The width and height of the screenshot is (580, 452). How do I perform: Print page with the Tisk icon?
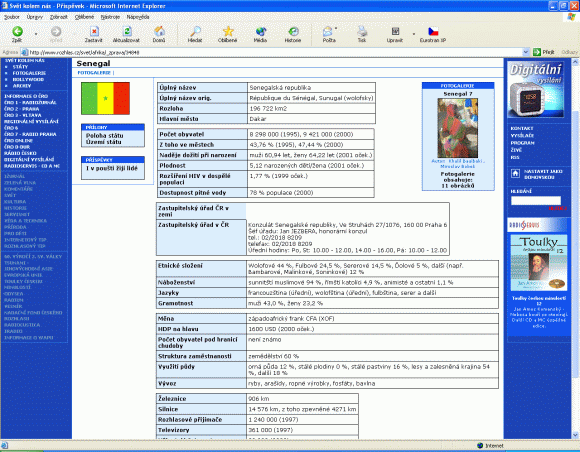[x=362, y=32]
